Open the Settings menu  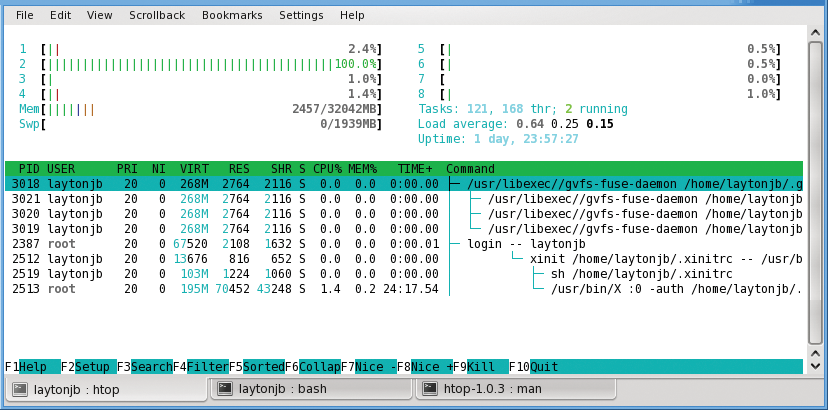tap(301, 15)
